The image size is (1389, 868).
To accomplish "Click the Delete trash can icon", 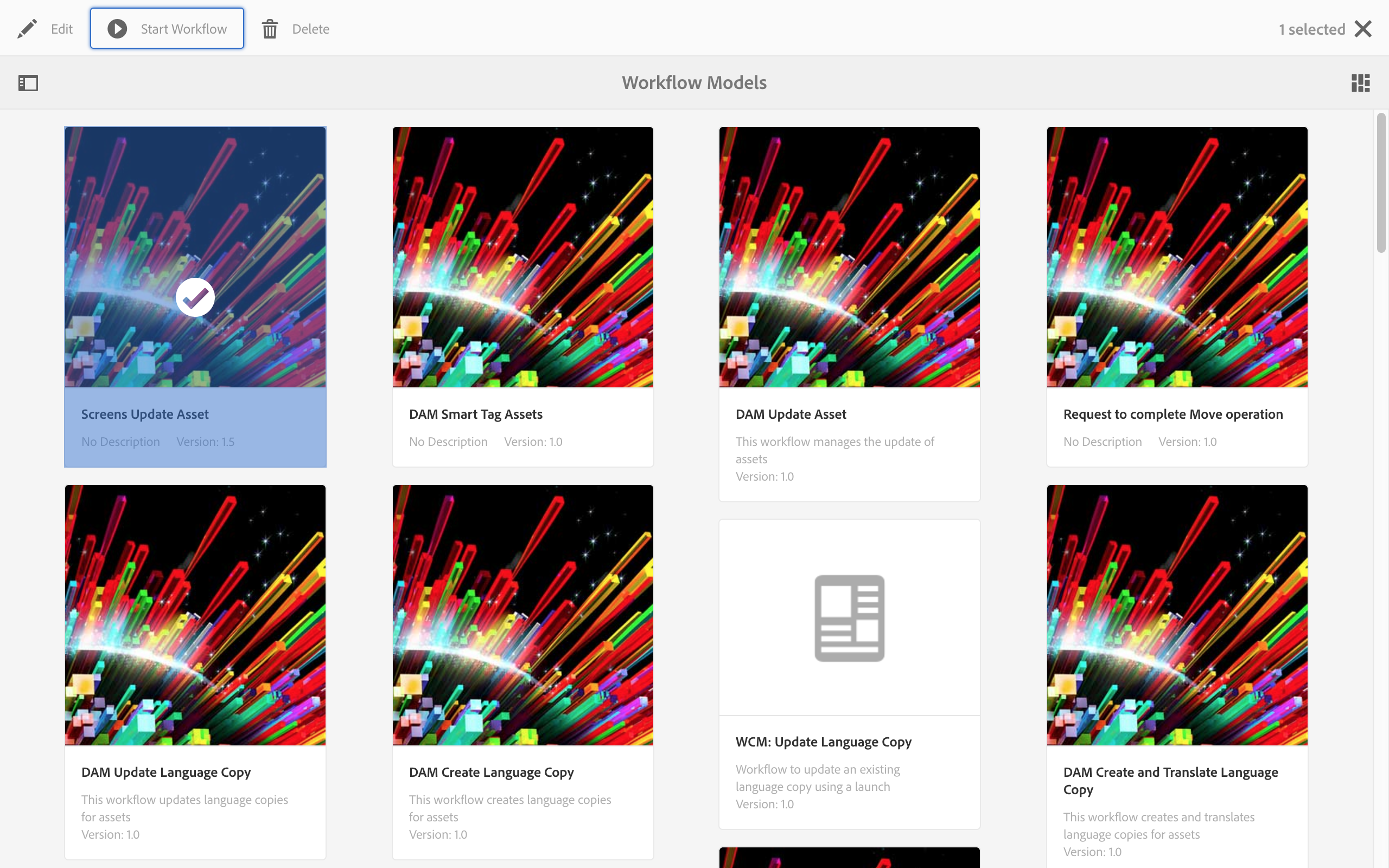I will [270, 29].
